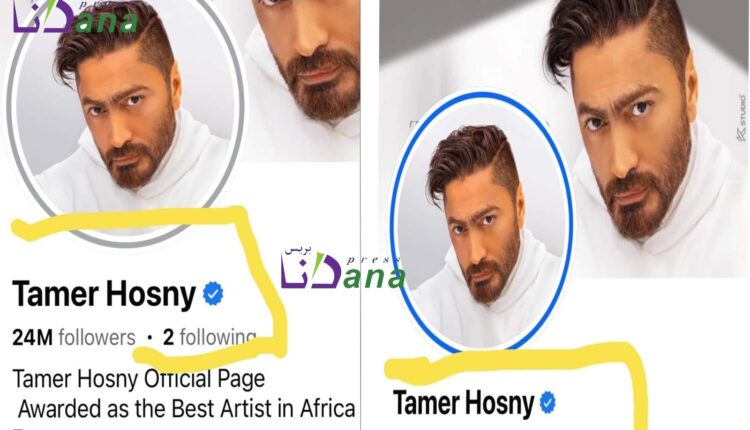Open the 2 following list

point(210,338)
